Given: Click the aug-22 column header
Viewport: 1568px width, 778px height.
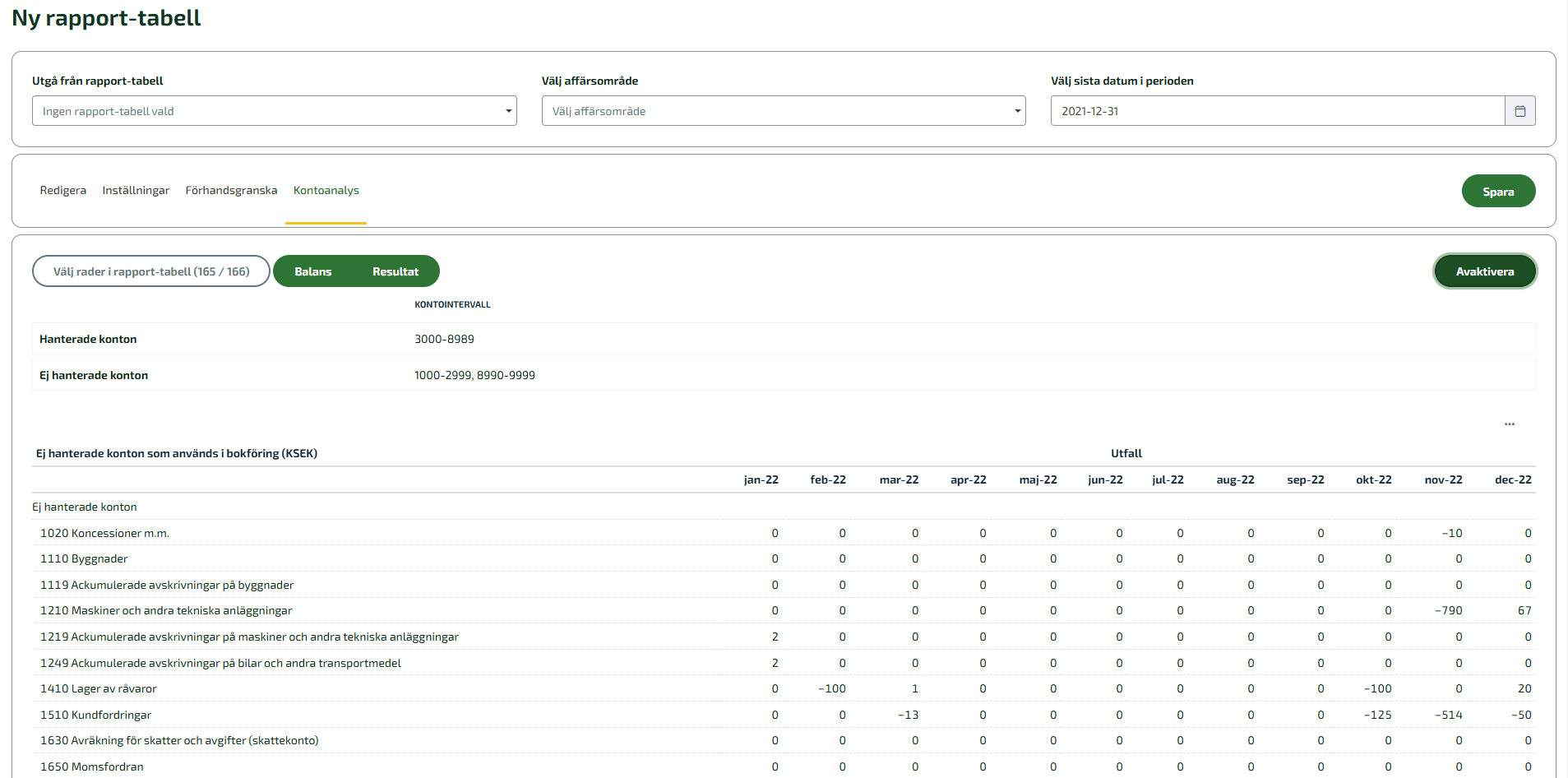Looking at the screenshot, I should pyautogui.click(x=1236, y=479).
